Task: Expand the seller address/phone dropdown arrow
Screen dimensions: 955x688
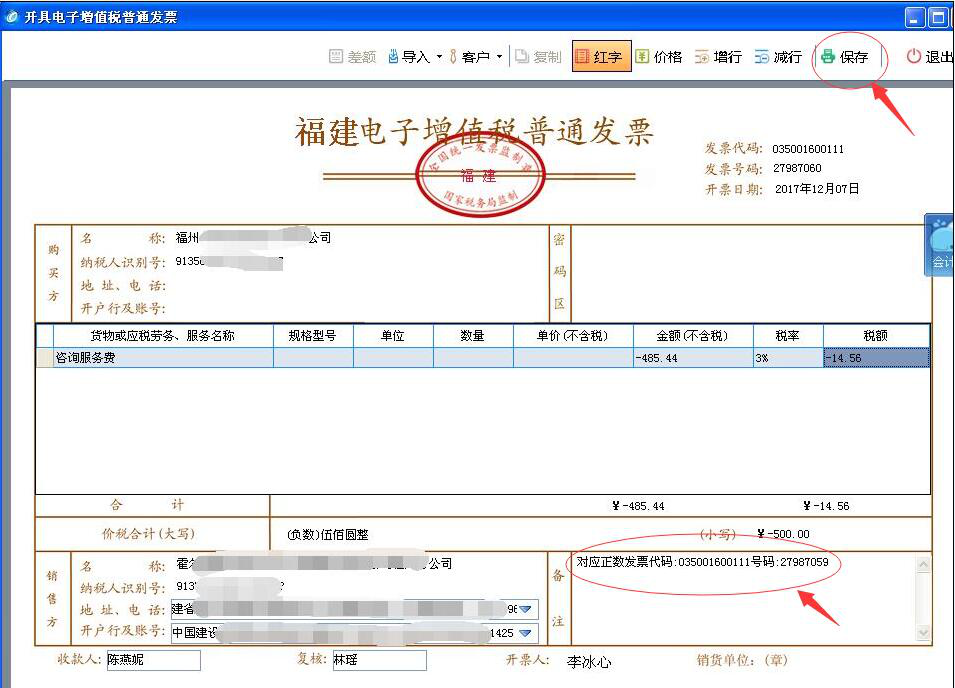Action: [525, 609]
